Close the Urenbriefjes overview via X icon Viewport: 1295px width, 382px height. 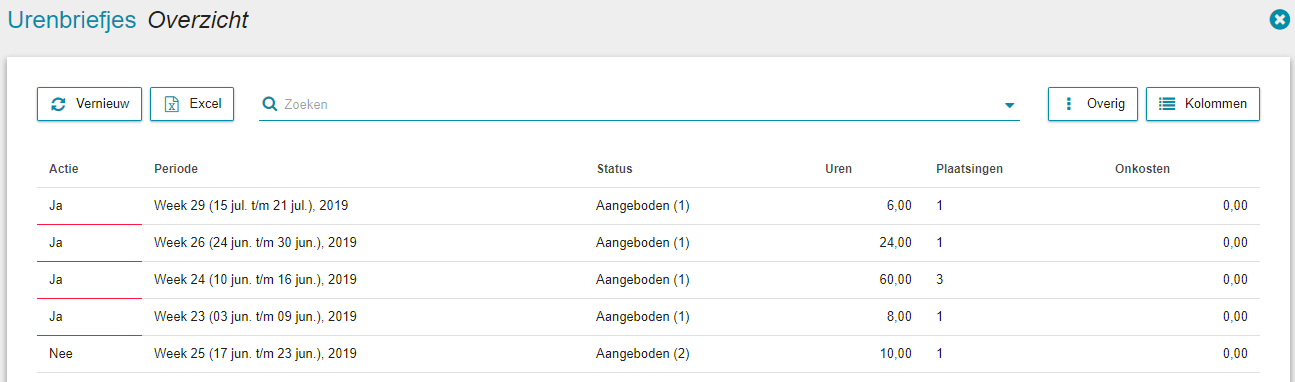[x=1278, y=19]
